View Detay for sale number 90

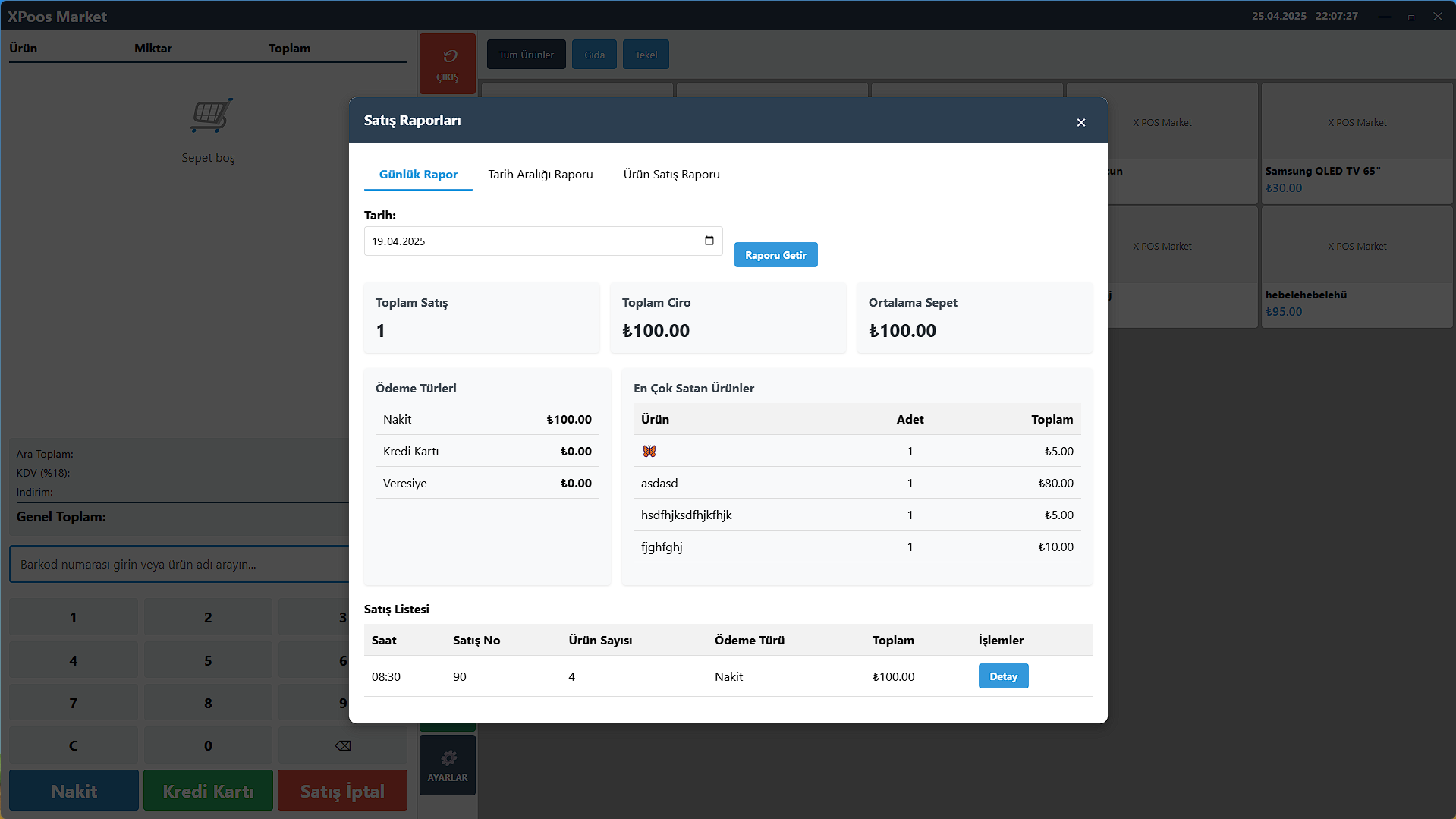[1003, 676]
